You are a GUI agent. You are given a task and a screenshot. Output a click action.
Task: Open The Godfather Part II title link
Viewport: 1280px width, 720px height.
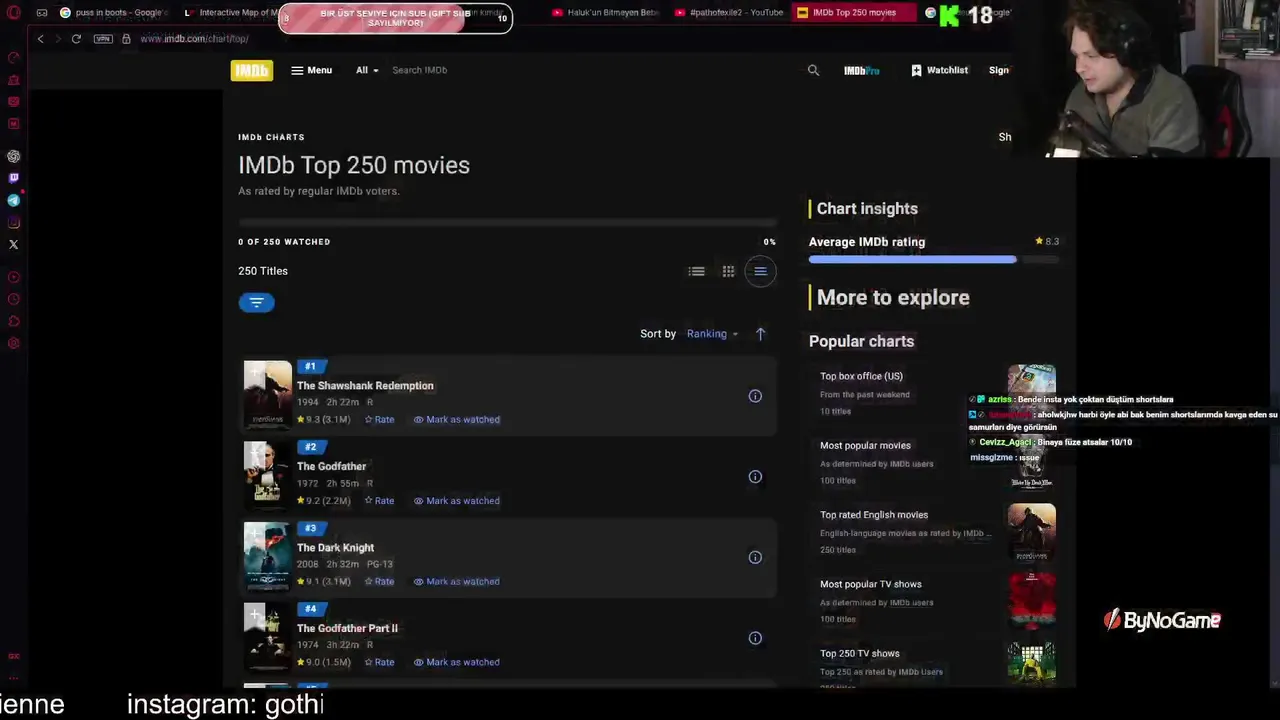point(347,629)
